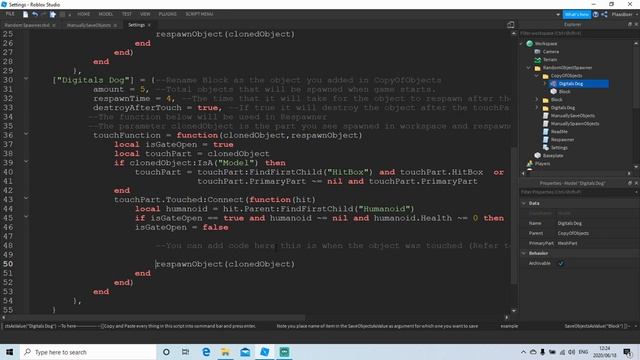This screenshot has height=360, width=640.
Task: Undock the Properties panel
Action: [x=629, y=183]
